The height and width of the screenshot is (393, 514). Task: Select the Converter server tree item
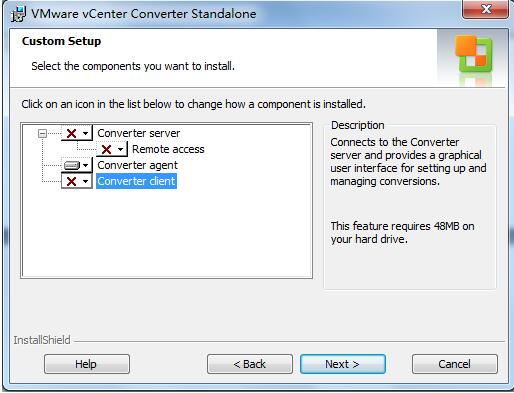point(138,133)
